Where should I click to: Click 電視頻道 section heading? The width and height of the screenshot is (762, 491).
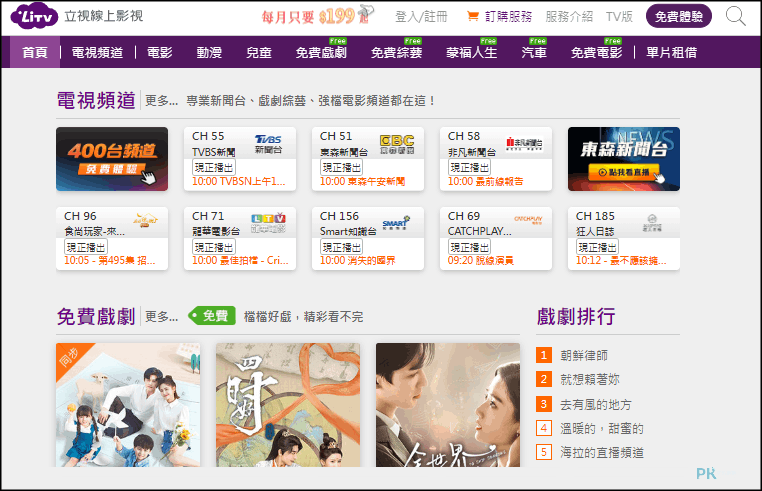pyautogui.click(x=96, y=100)
